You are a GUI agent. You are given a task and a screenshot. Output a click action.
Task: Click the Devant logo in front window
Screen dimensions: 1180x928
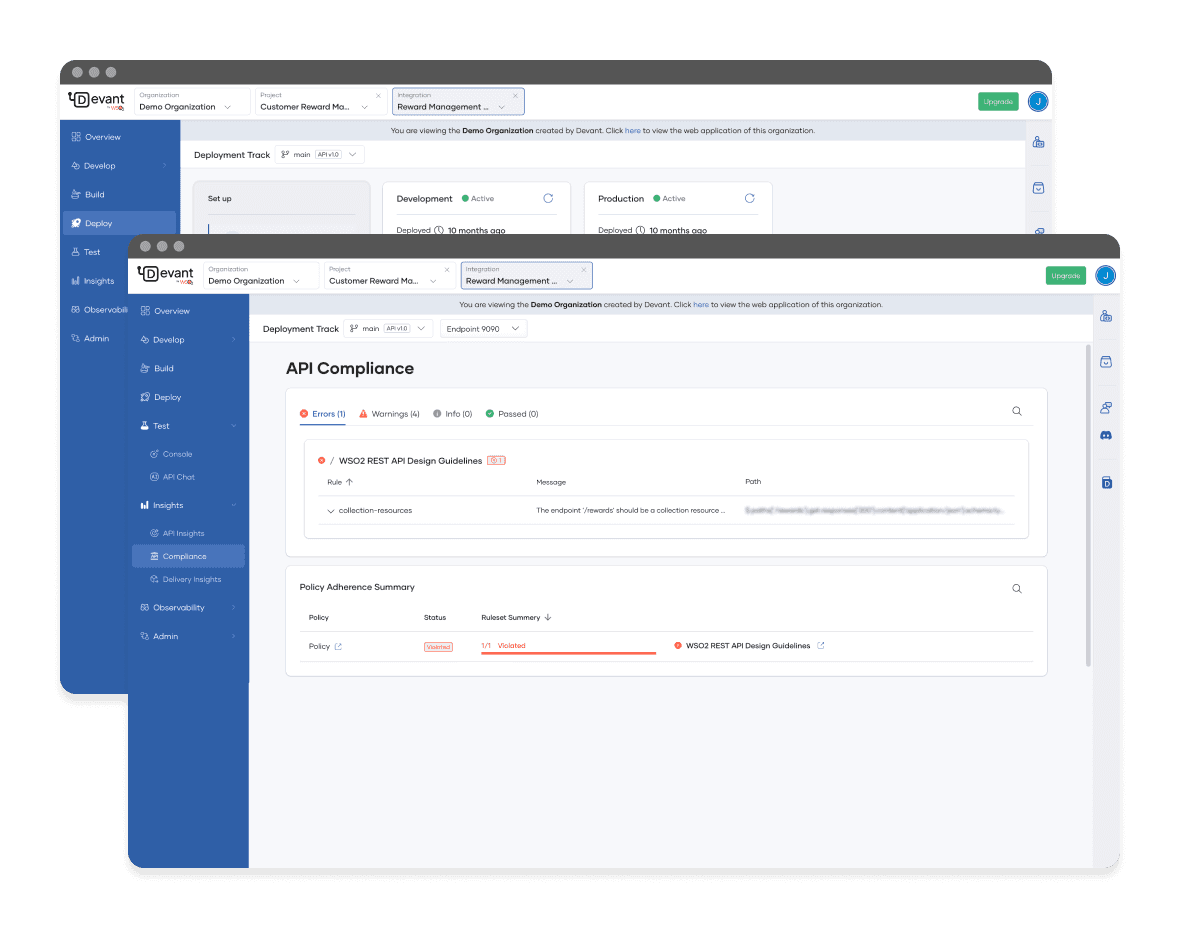(166, 275)
